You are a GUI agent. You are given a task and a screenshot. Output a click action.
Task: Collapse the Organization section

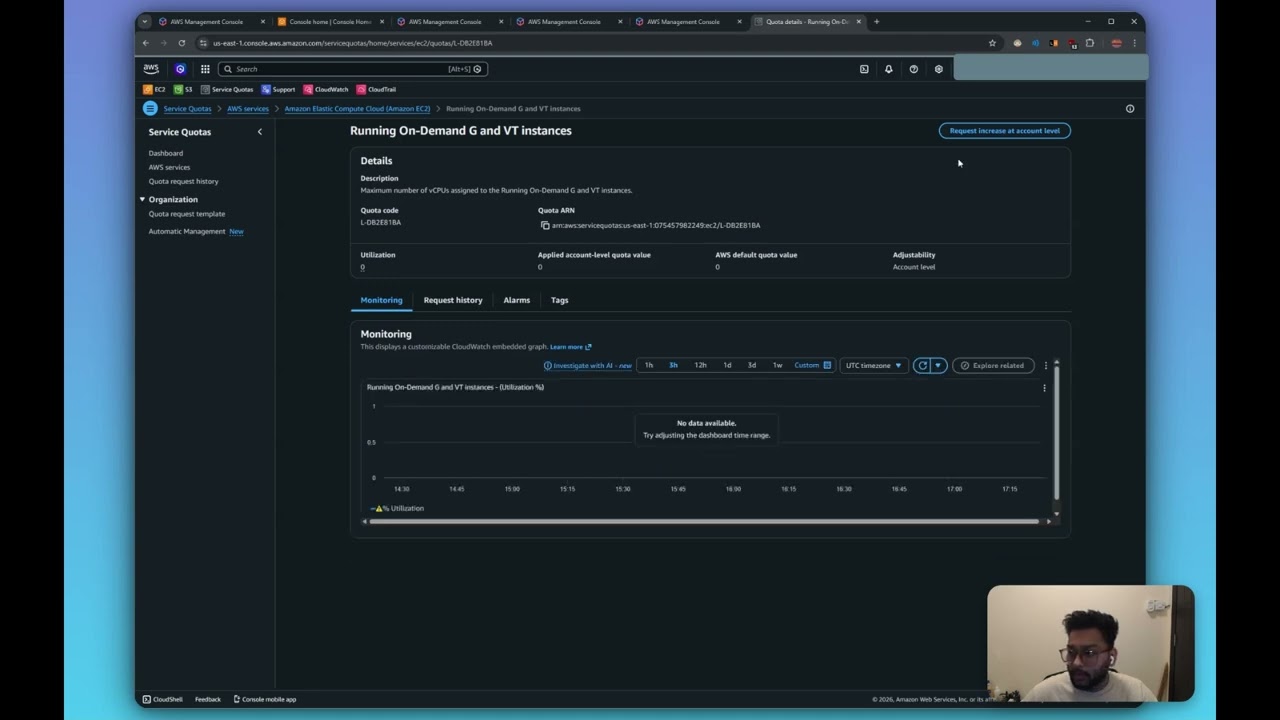(142, 199)
